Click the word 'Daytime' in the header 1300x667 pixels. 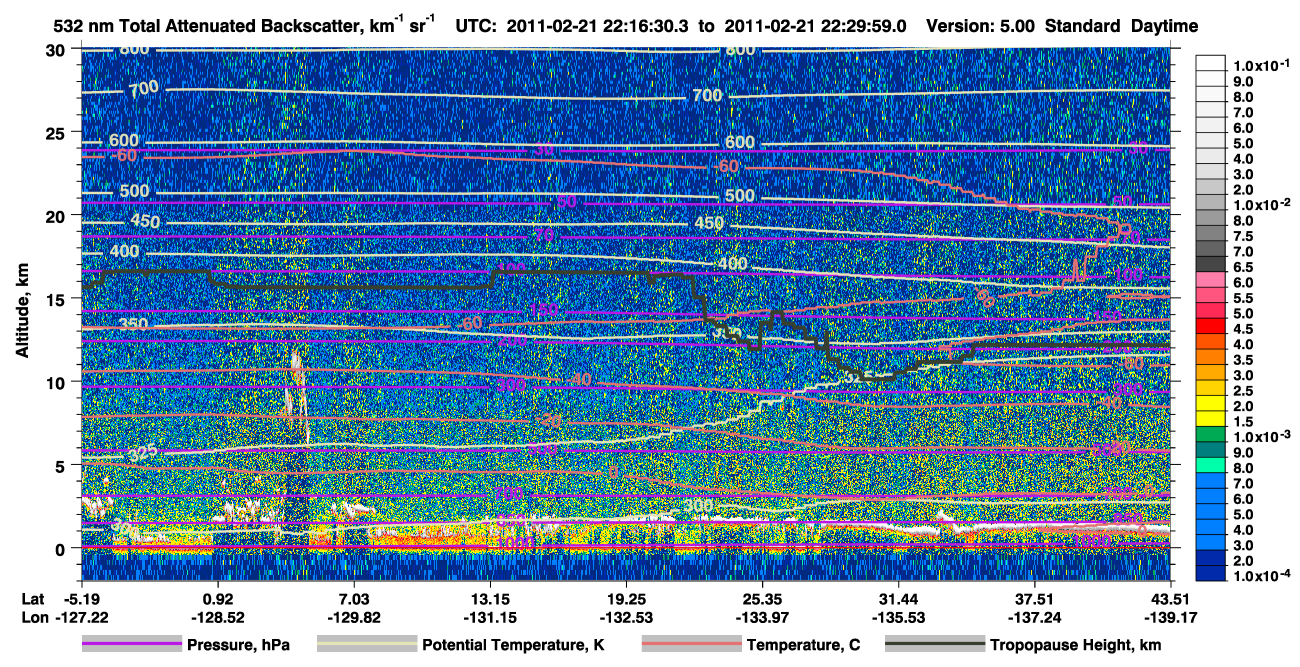tap(1165, 26)
